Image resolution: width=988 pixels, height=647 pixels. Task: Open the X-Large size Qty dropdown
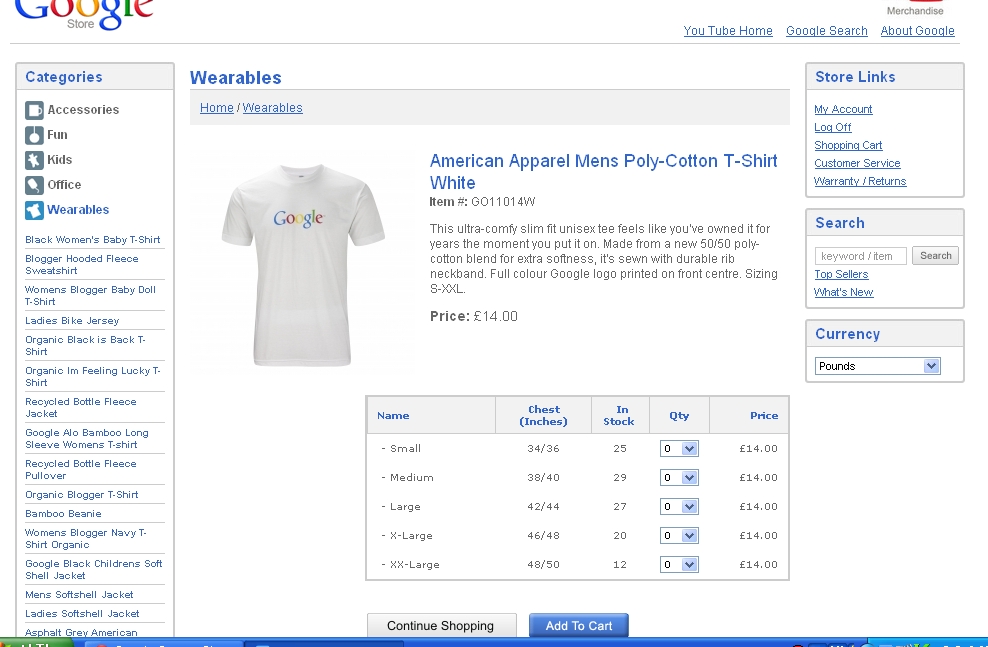(679, 535)
